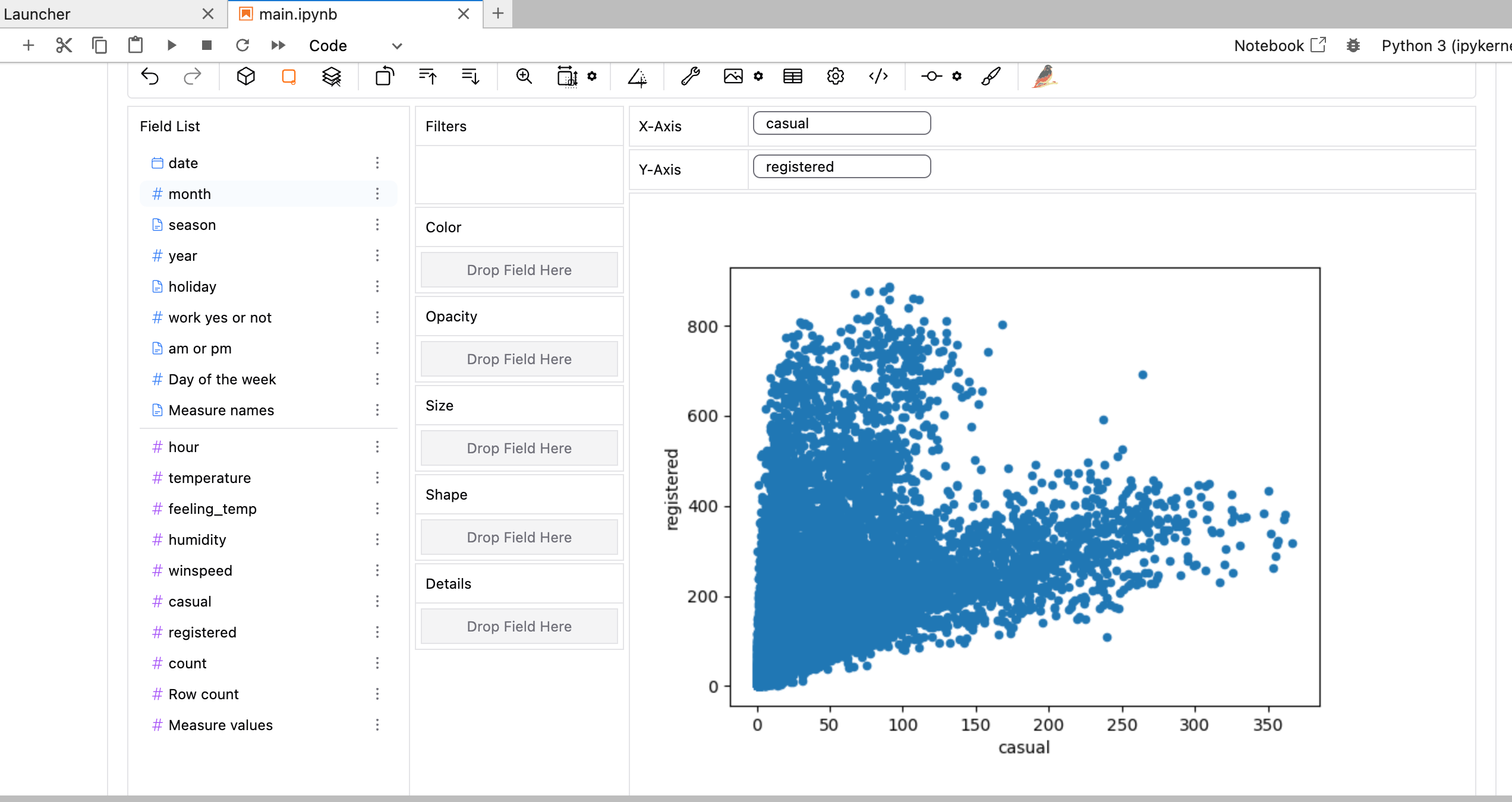
Task: Open options menu for date field
Action: coord(377,163)
